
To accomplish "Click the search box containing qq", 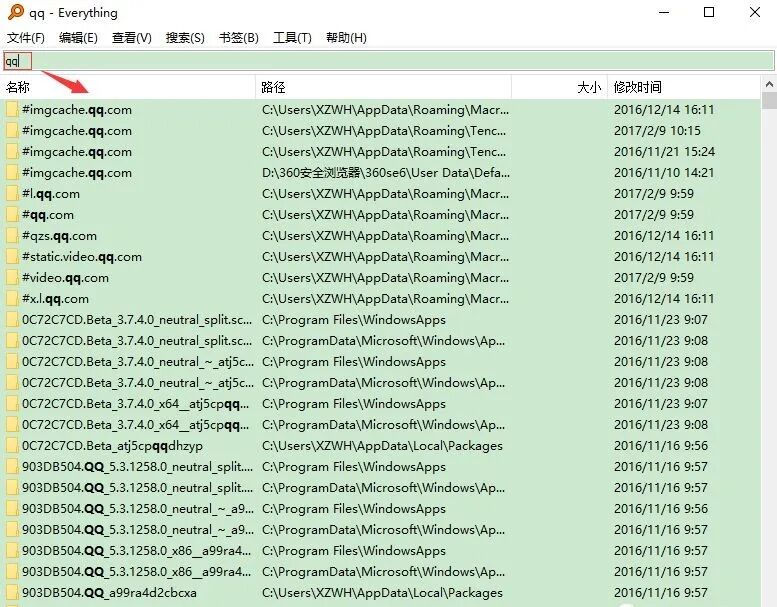I will point(388,61).
